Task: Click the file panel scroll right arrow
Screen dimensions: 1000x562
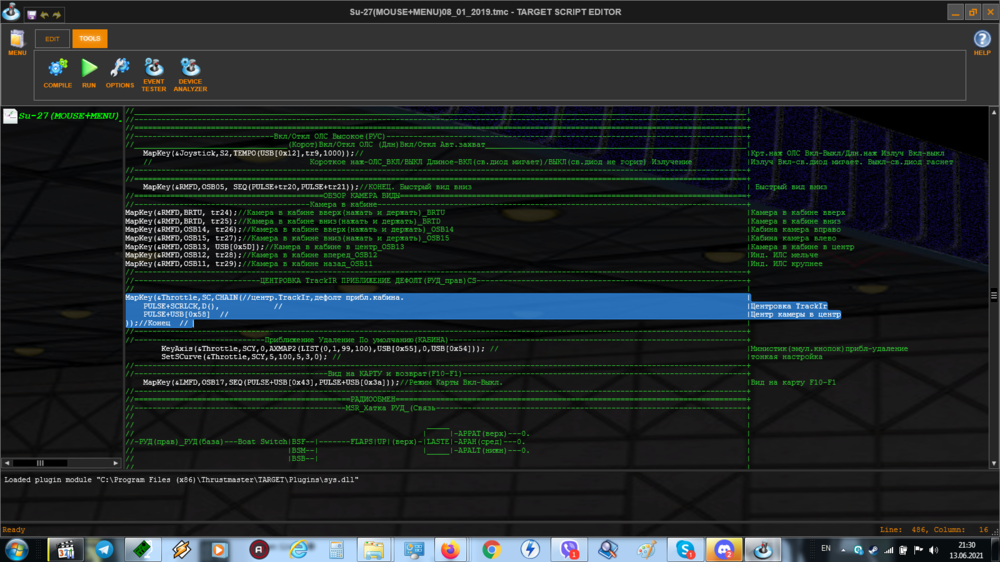Action: pos(115,463)
